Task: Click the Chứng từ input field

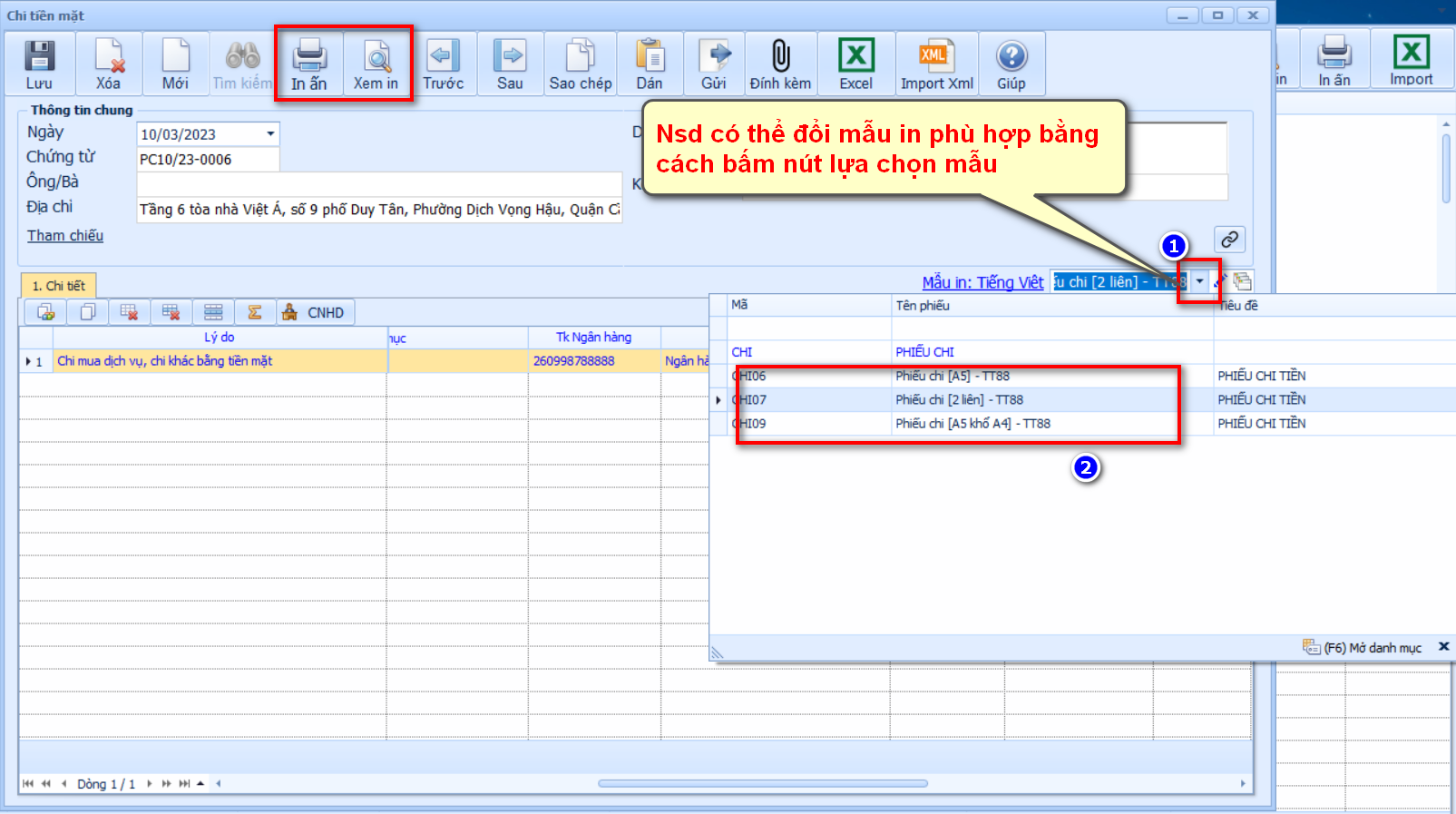Action: 208,160
